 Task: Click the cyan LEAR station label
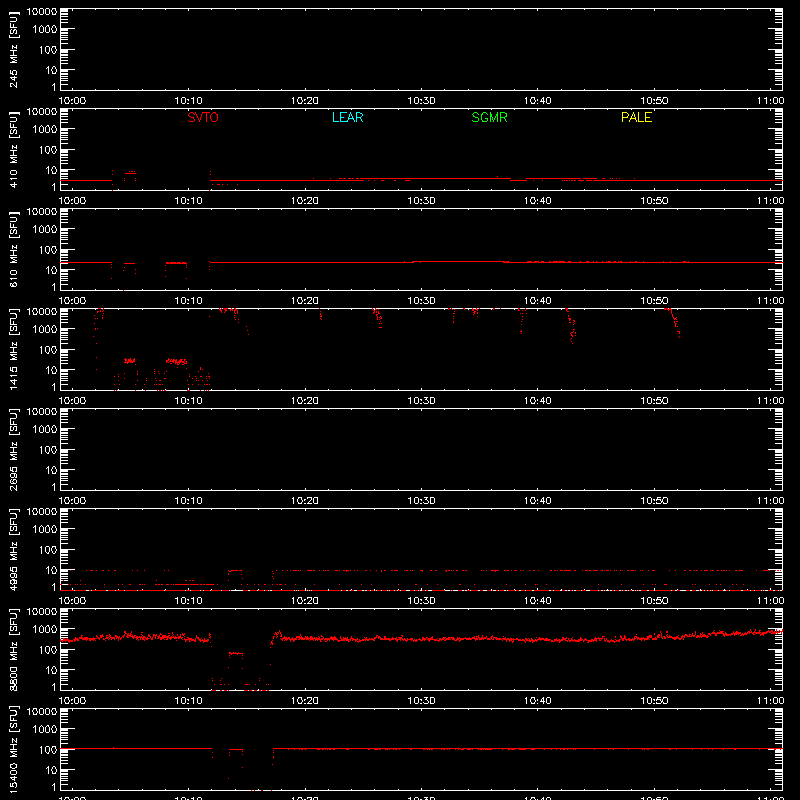pyautogui.click(x=347, y=117)
